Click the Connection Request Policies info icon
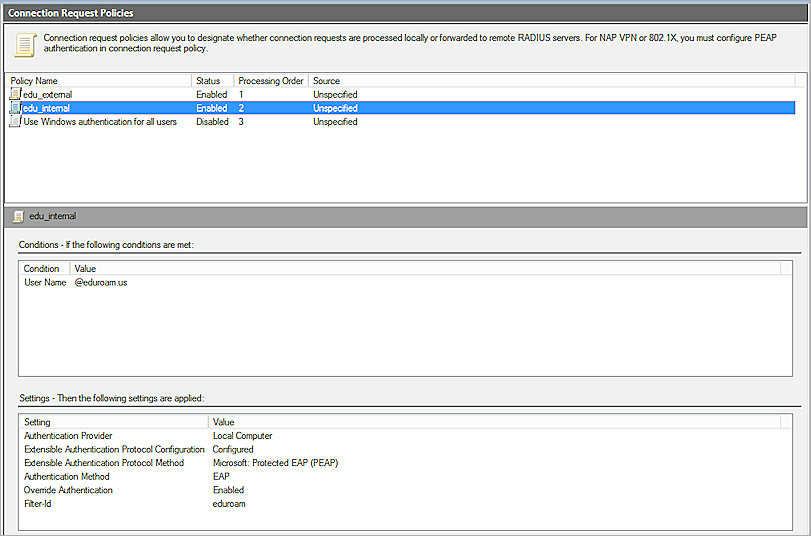The height and width of the screenshot is (536, 811). click(x=26, y=44)
